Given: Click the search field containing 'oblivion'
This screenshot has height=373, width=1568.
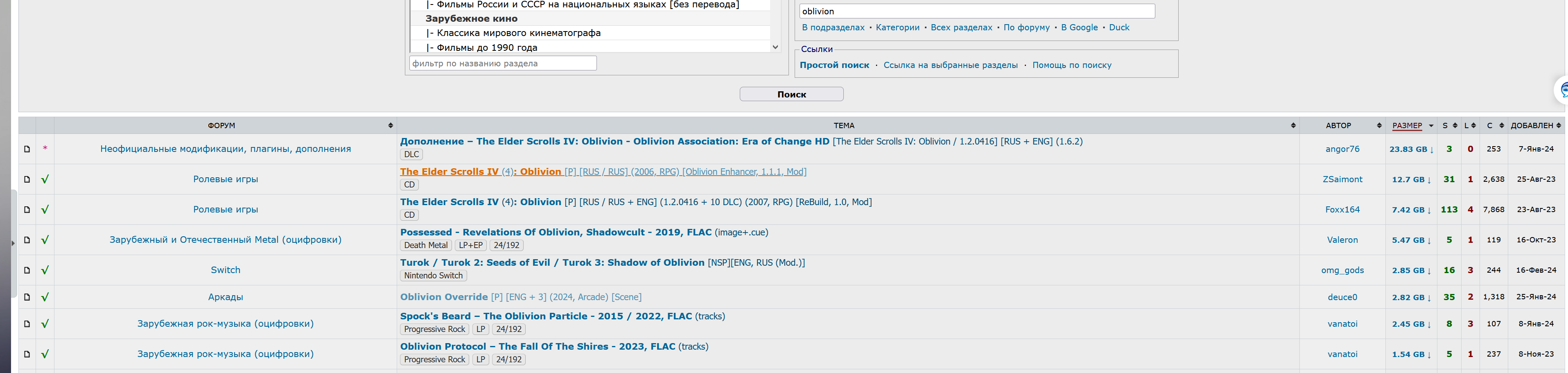Looking at the screenshot, I should click(977, 11).
